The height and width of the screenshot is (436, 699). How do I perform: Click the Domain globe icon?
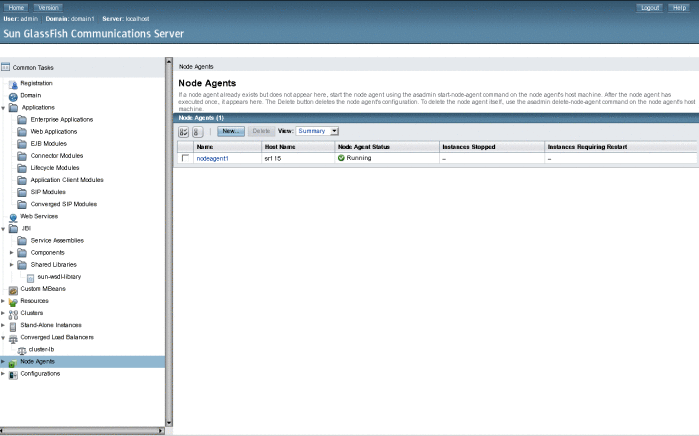[x=13, y=96]
